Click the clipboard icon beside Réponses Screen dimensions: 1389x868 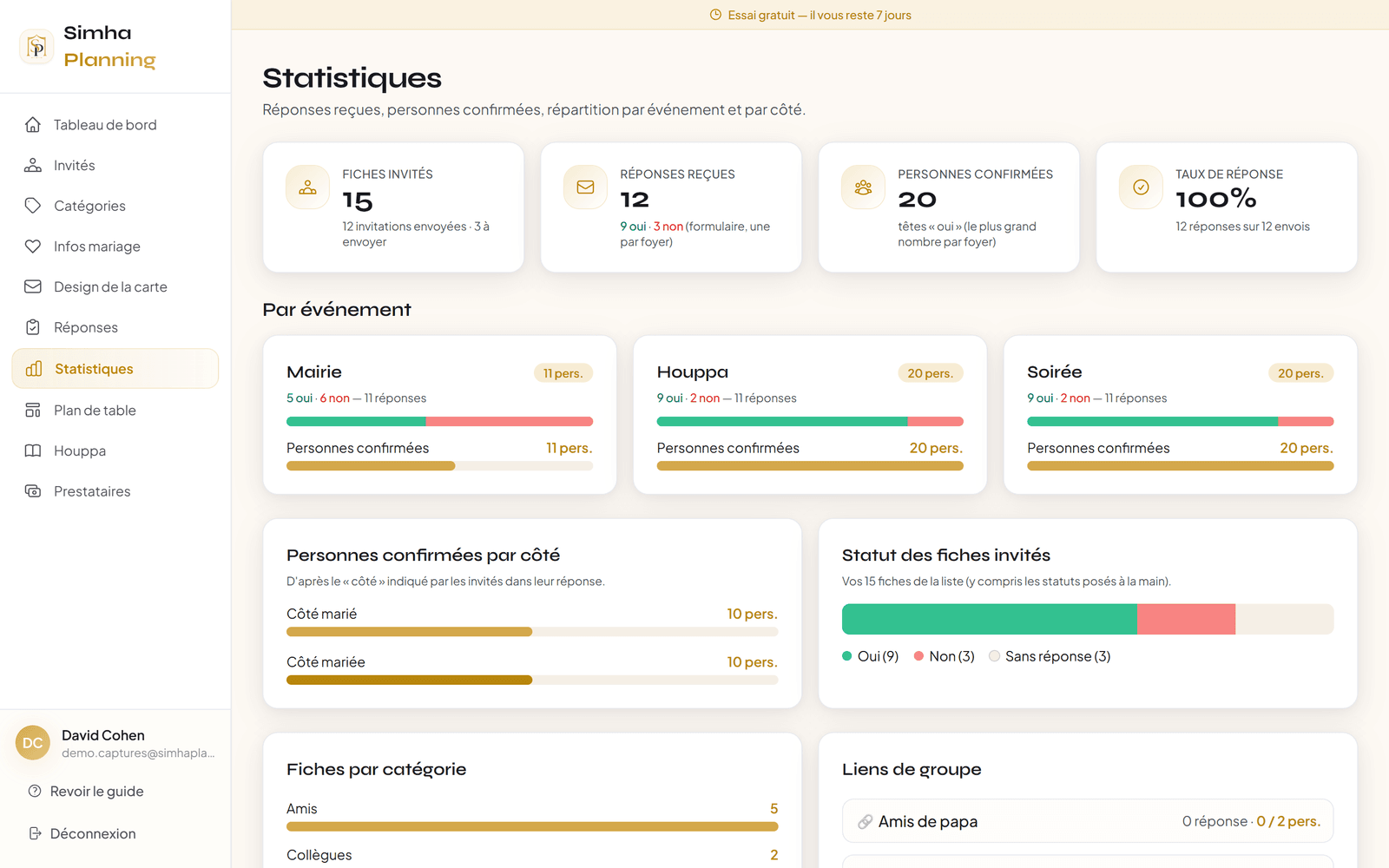pyautogui.click(x=33, y=327)
